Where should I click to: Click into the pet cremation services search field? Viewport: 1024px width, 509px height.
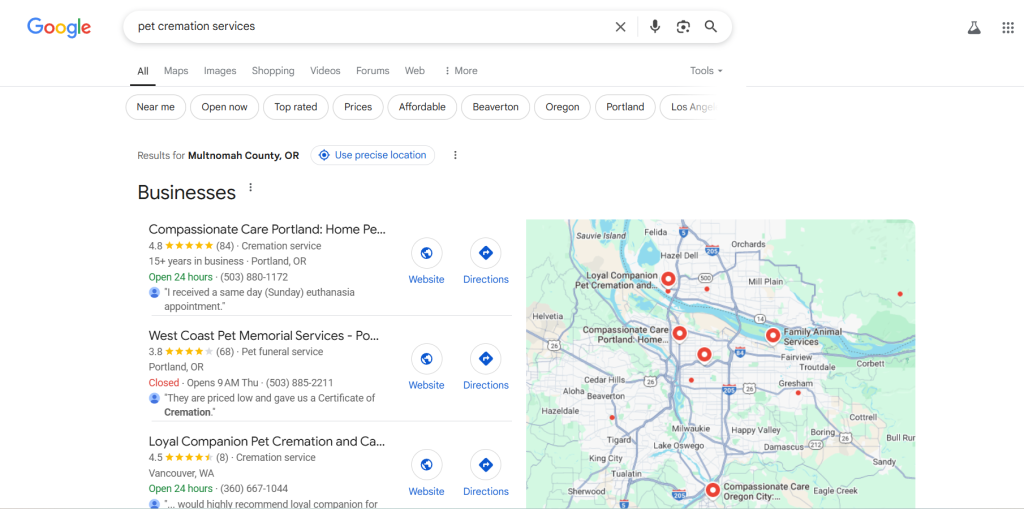[x=366, y=27]
